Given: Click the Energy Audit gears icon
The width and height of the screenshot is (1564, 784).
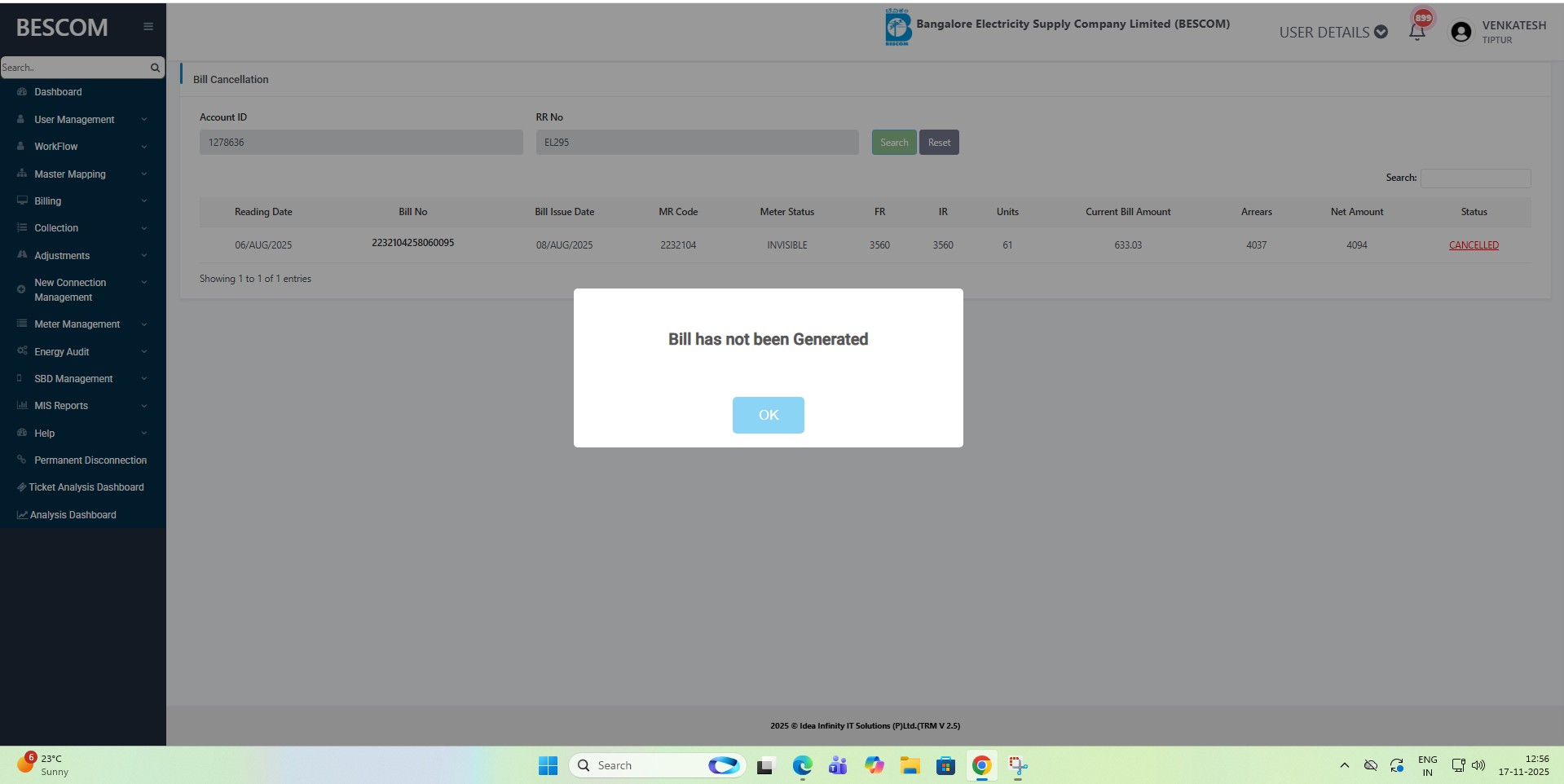Looking at the screenshot, I should point(22,351).
